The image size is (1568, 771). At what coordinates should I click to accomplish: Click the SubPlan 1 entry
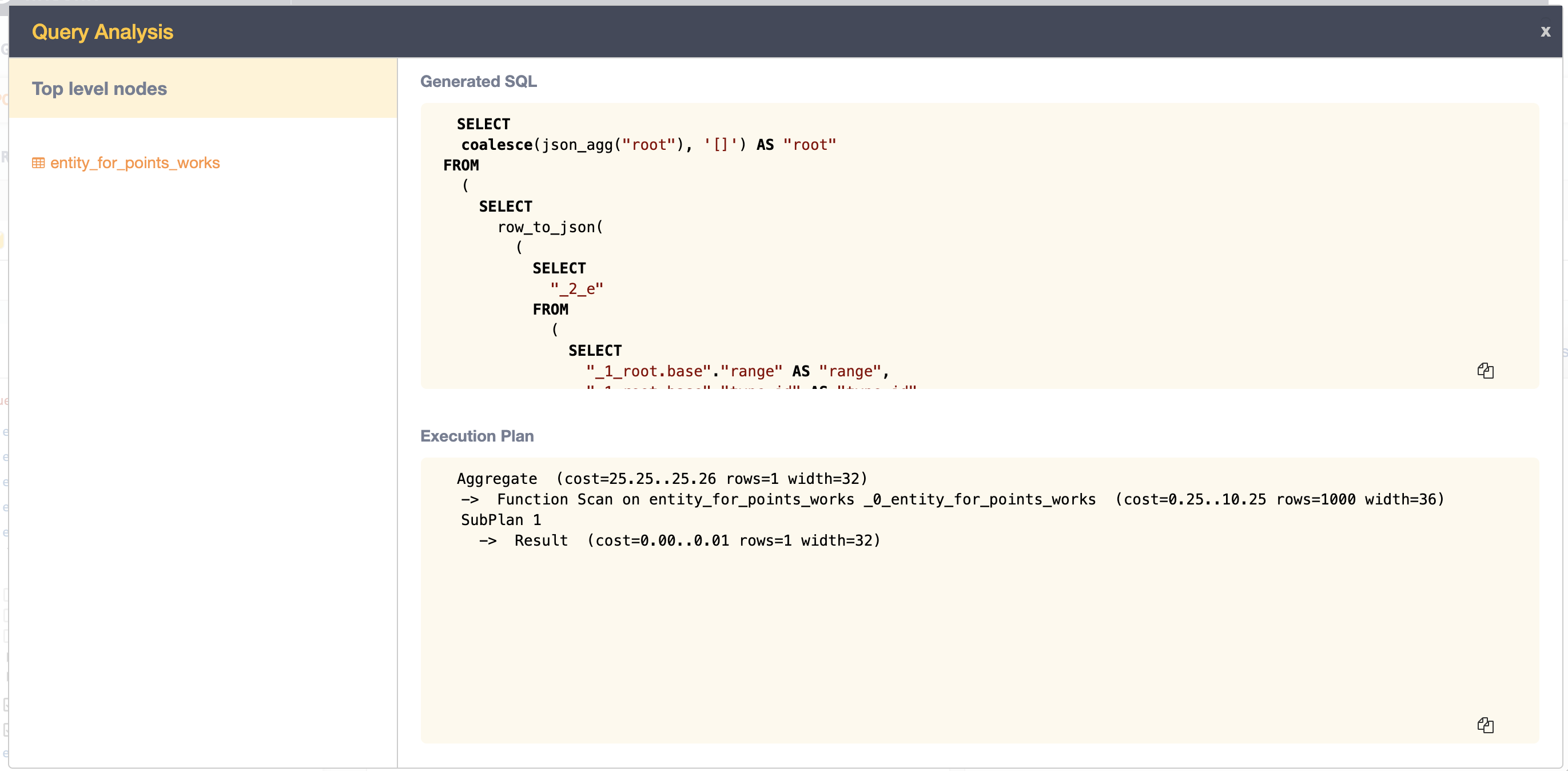click(500, 519)
